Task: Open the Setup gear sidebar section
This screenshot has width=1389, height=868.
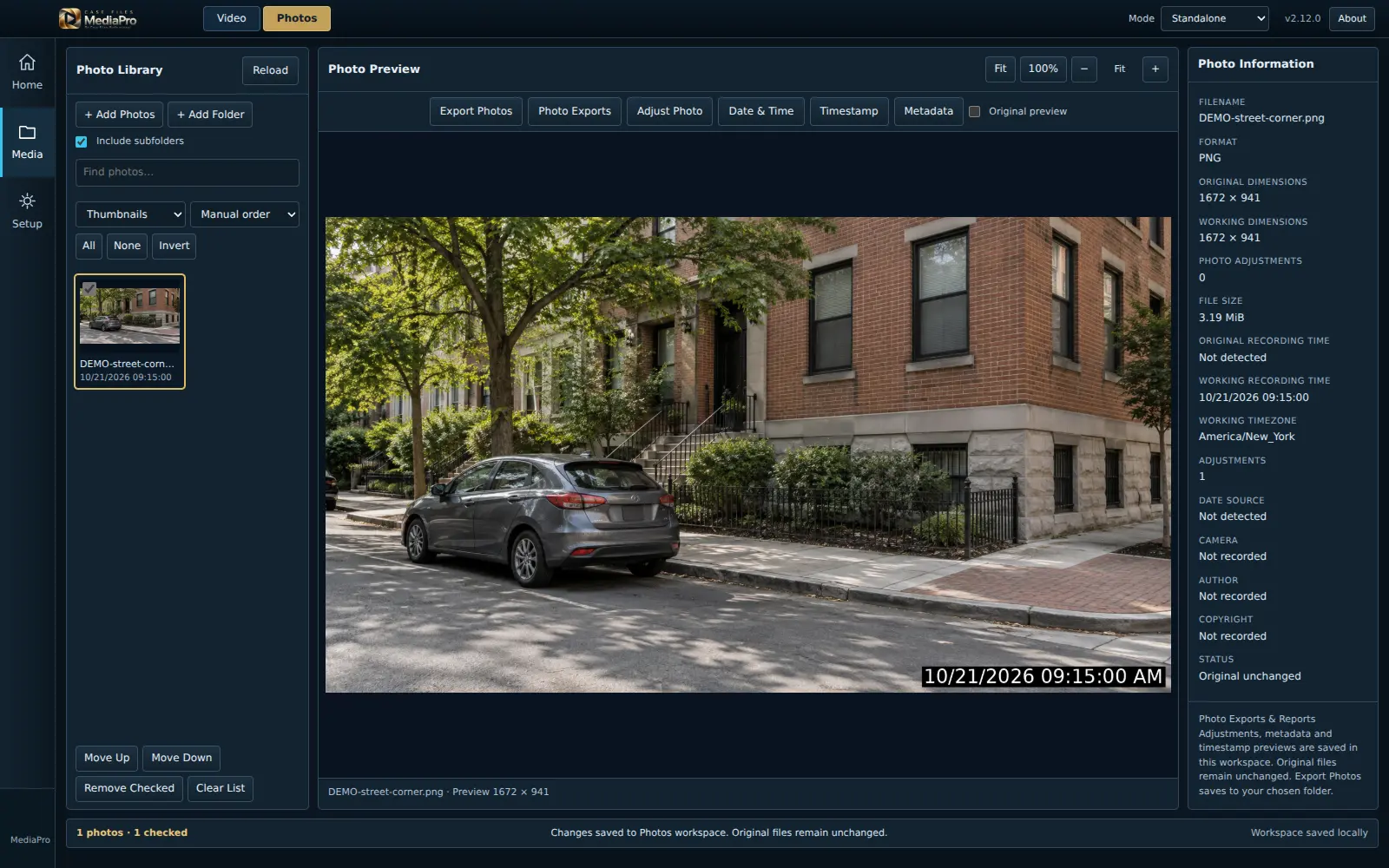Action: coord(27,212)
